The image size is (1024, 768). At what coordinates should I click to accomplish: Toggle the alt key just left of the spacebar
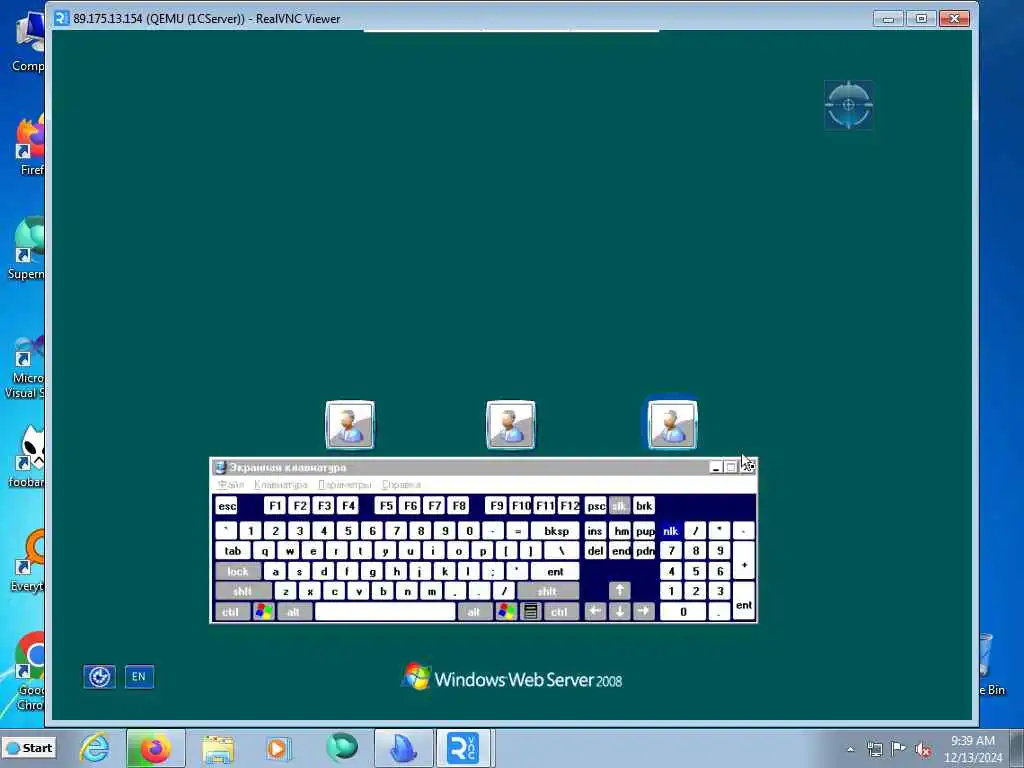(x=294, y=612)
